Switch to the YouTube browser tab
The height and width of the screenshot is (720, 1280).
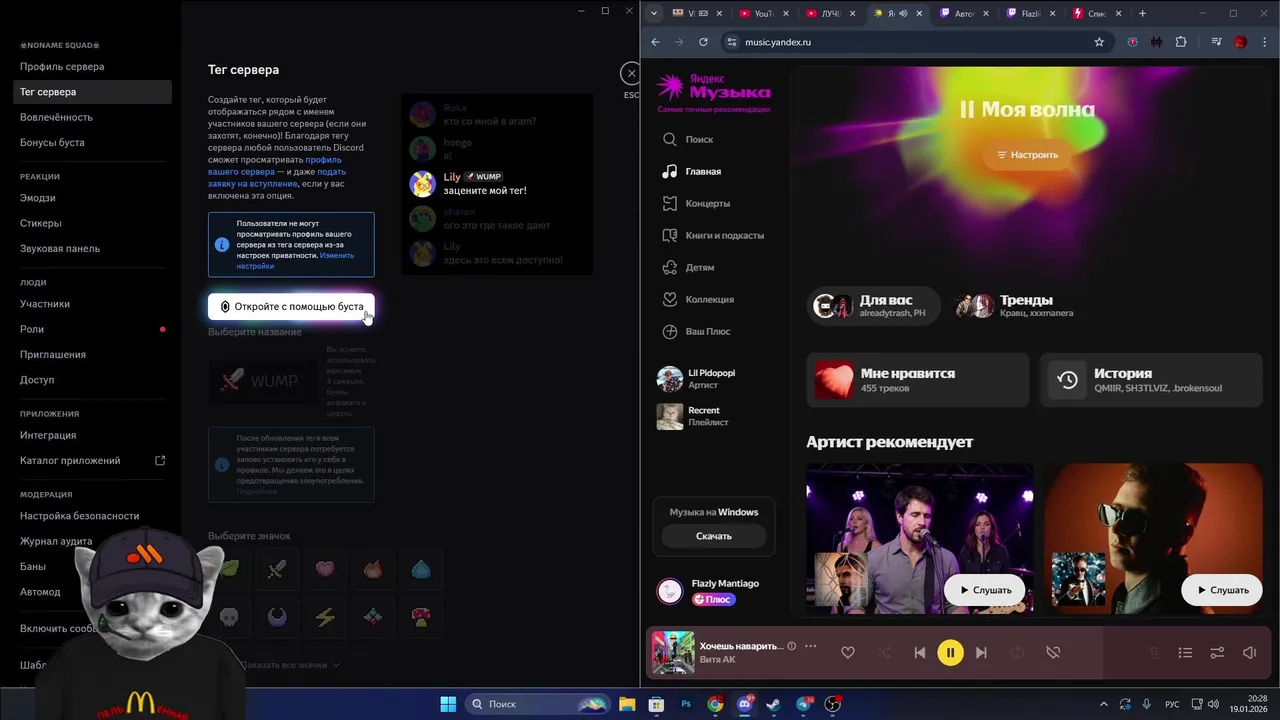[765, 13]
